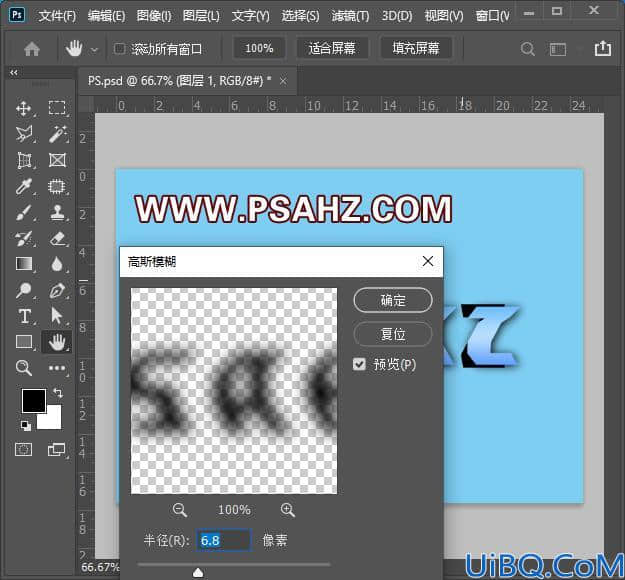Open the 文件(F) menu
The height and width of the screenshot is (580, 625).
coord(57,16)
